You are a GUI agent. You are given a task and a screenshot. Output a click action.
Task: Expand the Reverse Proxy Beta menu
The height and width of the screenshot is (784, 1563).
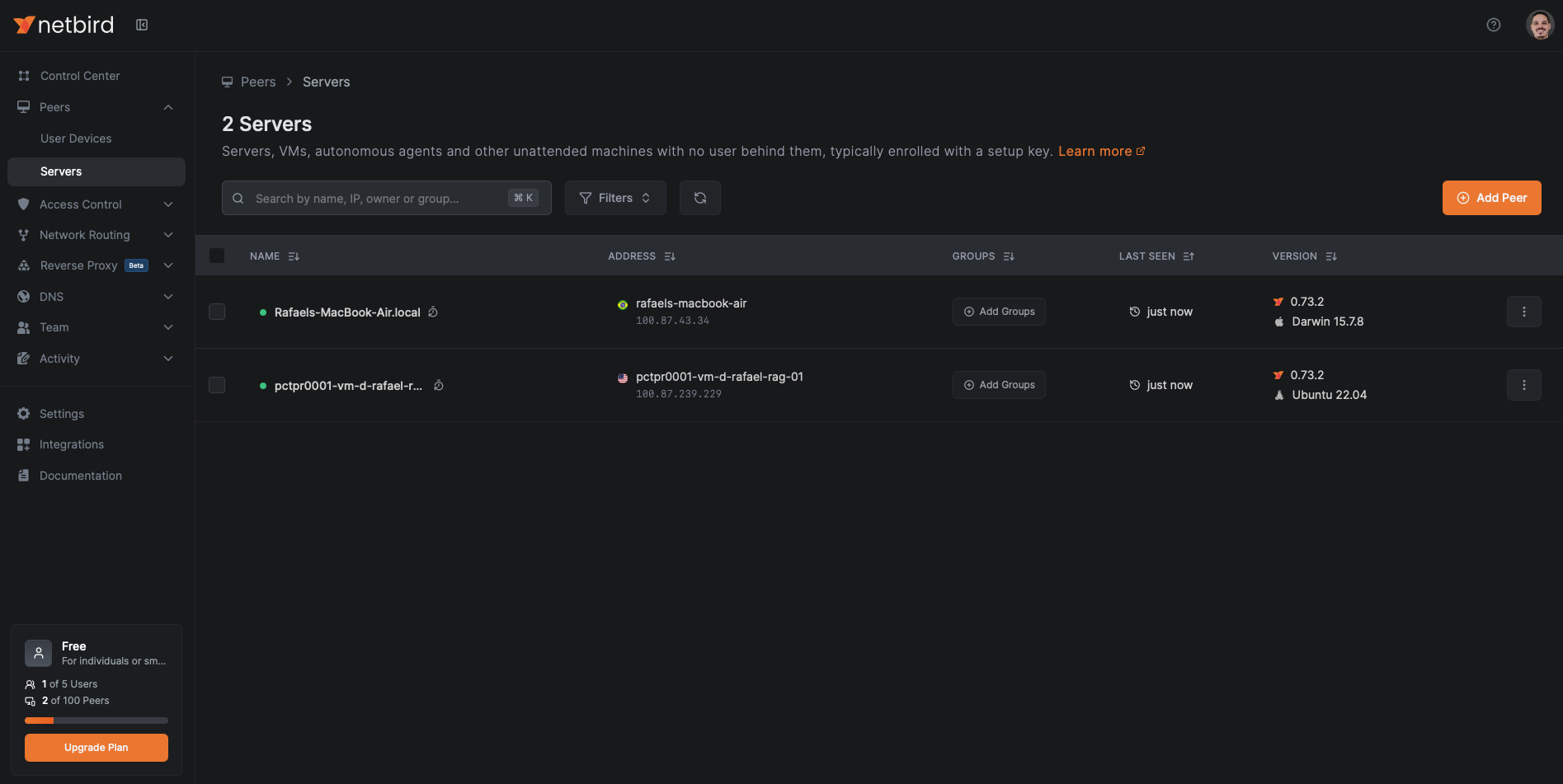96,265
